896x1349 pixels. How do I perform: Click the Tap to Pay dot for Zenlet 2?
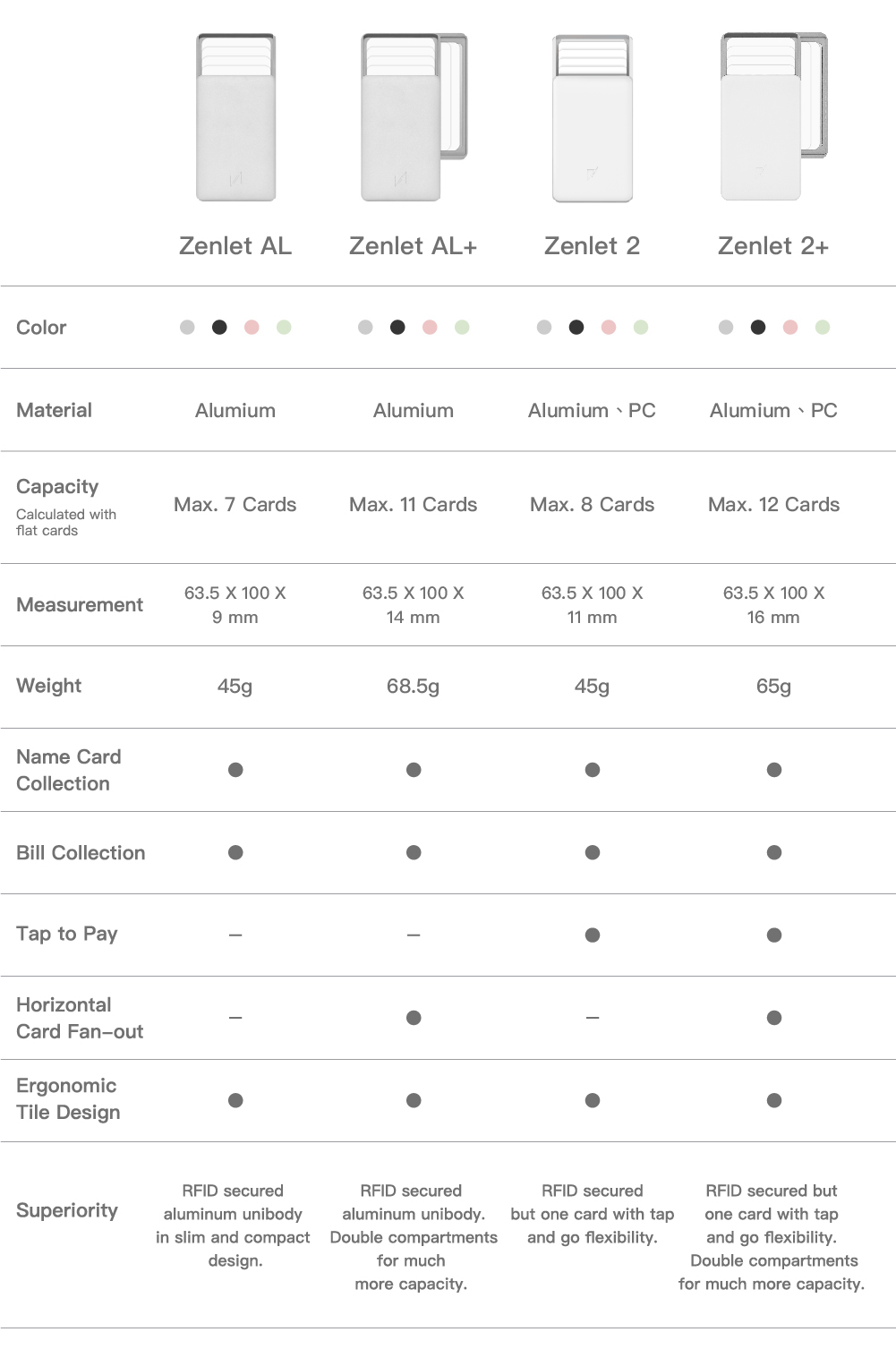point(593,935)
